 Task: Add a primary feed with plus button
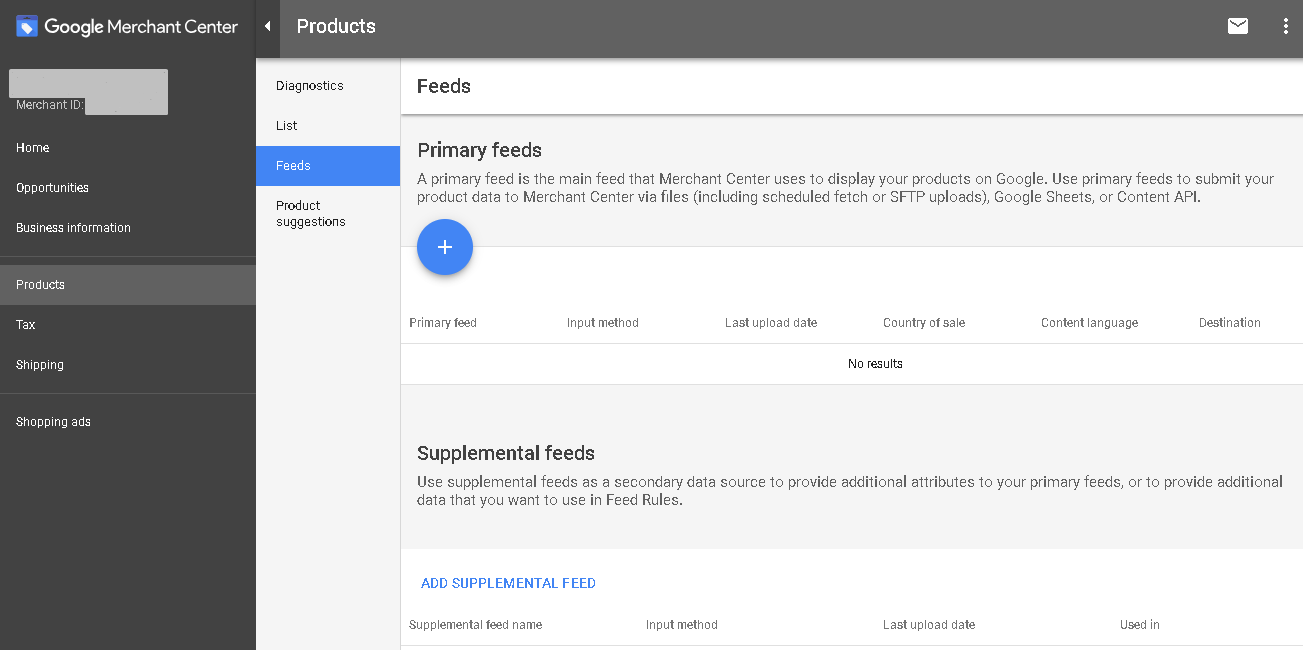445,247
